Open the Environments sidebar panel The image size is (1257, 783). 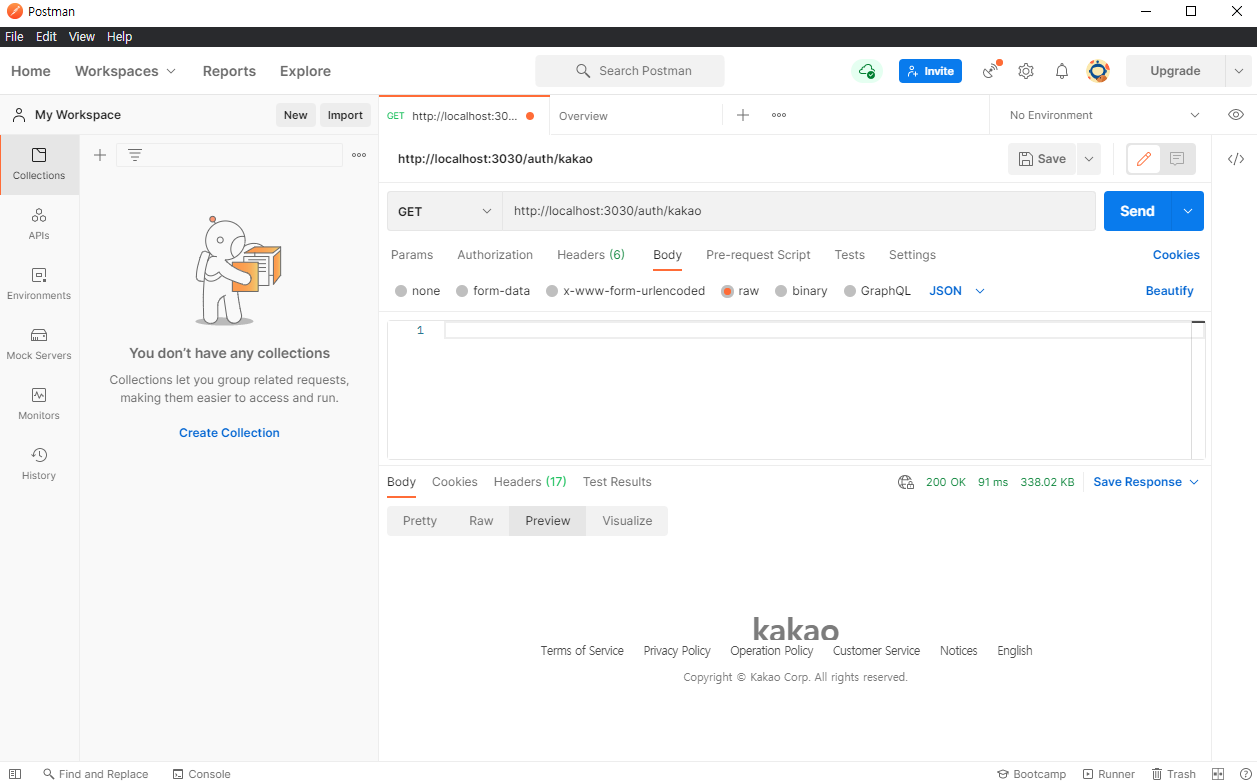(x=39, y=285)
